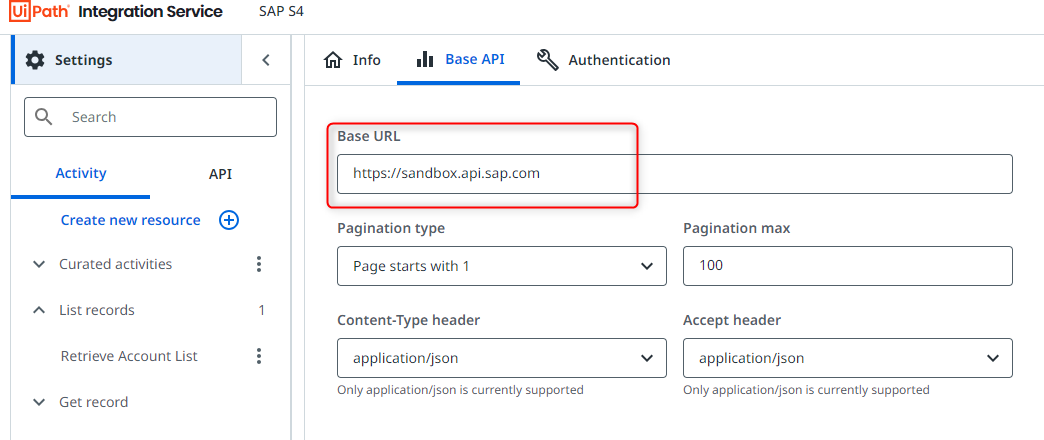Click the Base API bar chart icon

pyautogui.click(x=425, y=59)
